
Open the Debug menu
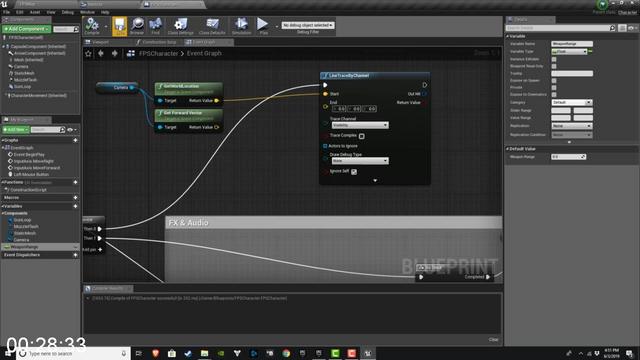tap(68, 12)
